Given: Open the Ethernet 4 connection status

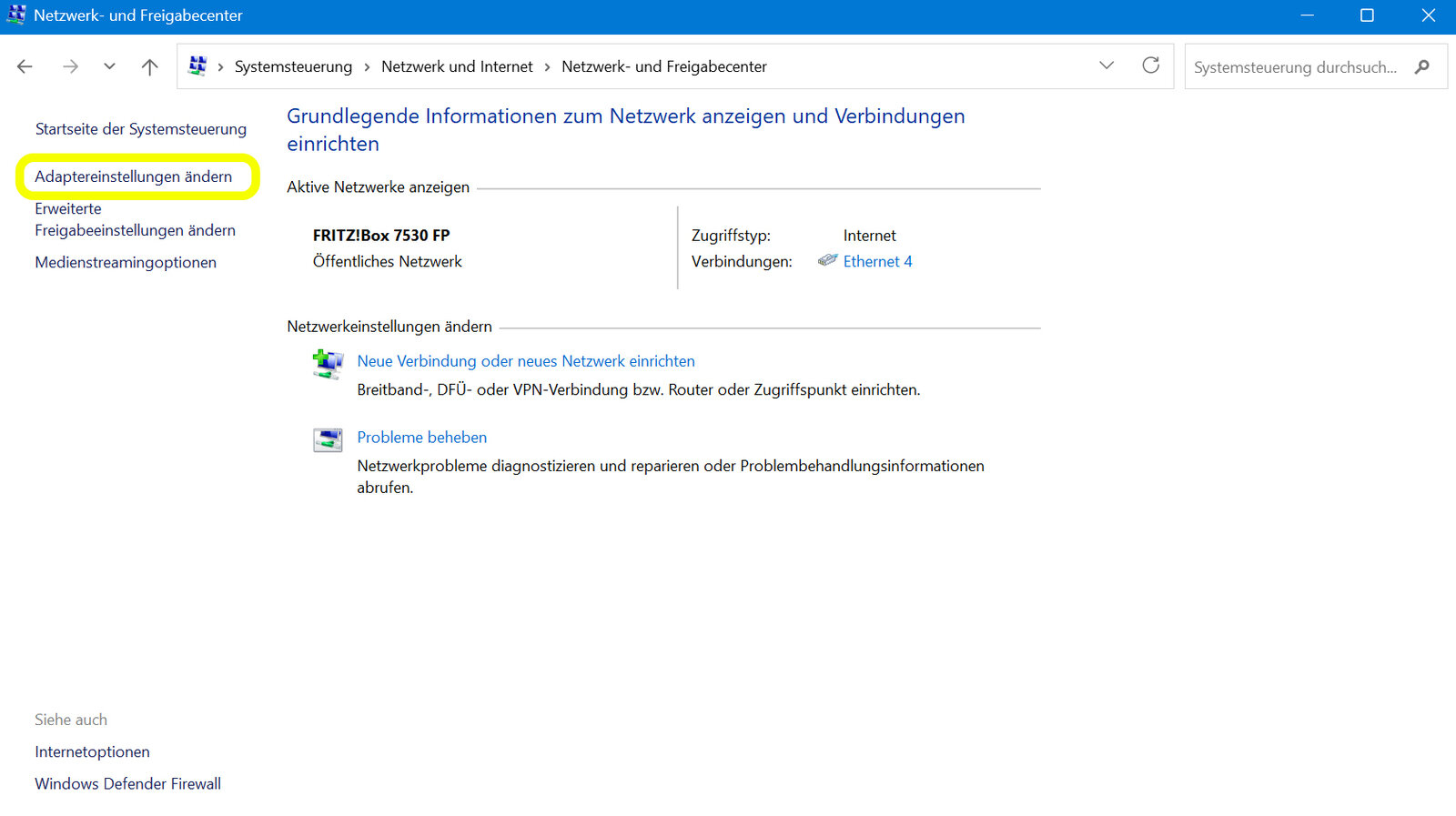Looking at the screenshot, I should pos(877,261).
